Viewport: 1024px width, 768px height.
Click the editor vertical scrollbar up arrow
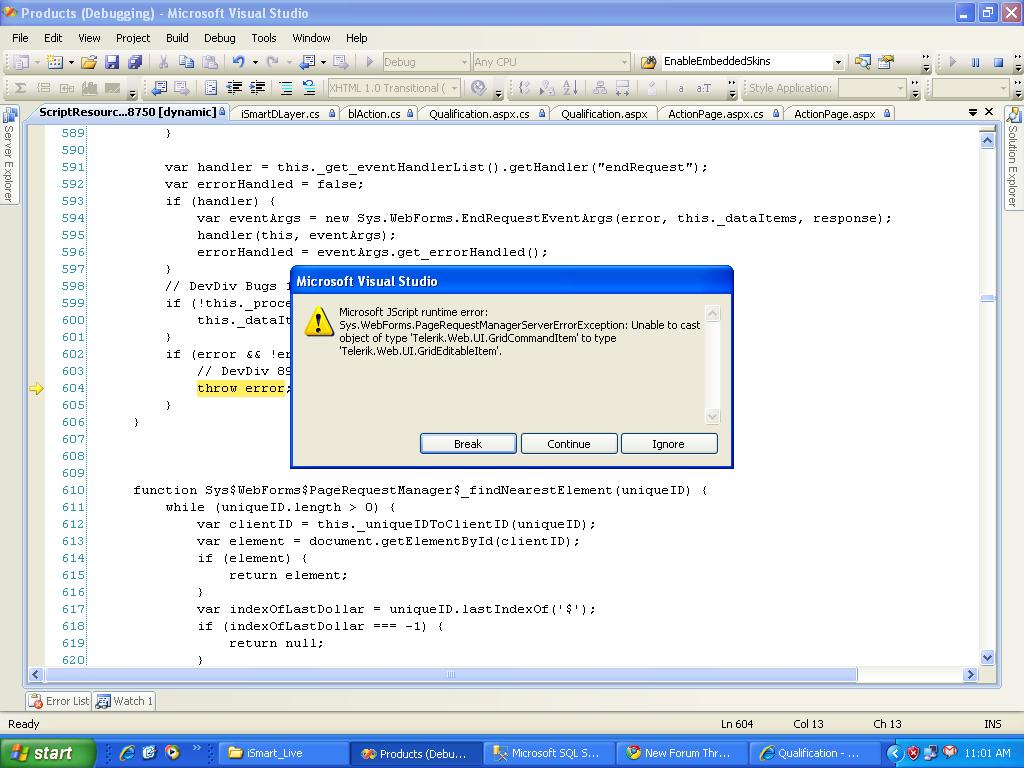[987, 140]
